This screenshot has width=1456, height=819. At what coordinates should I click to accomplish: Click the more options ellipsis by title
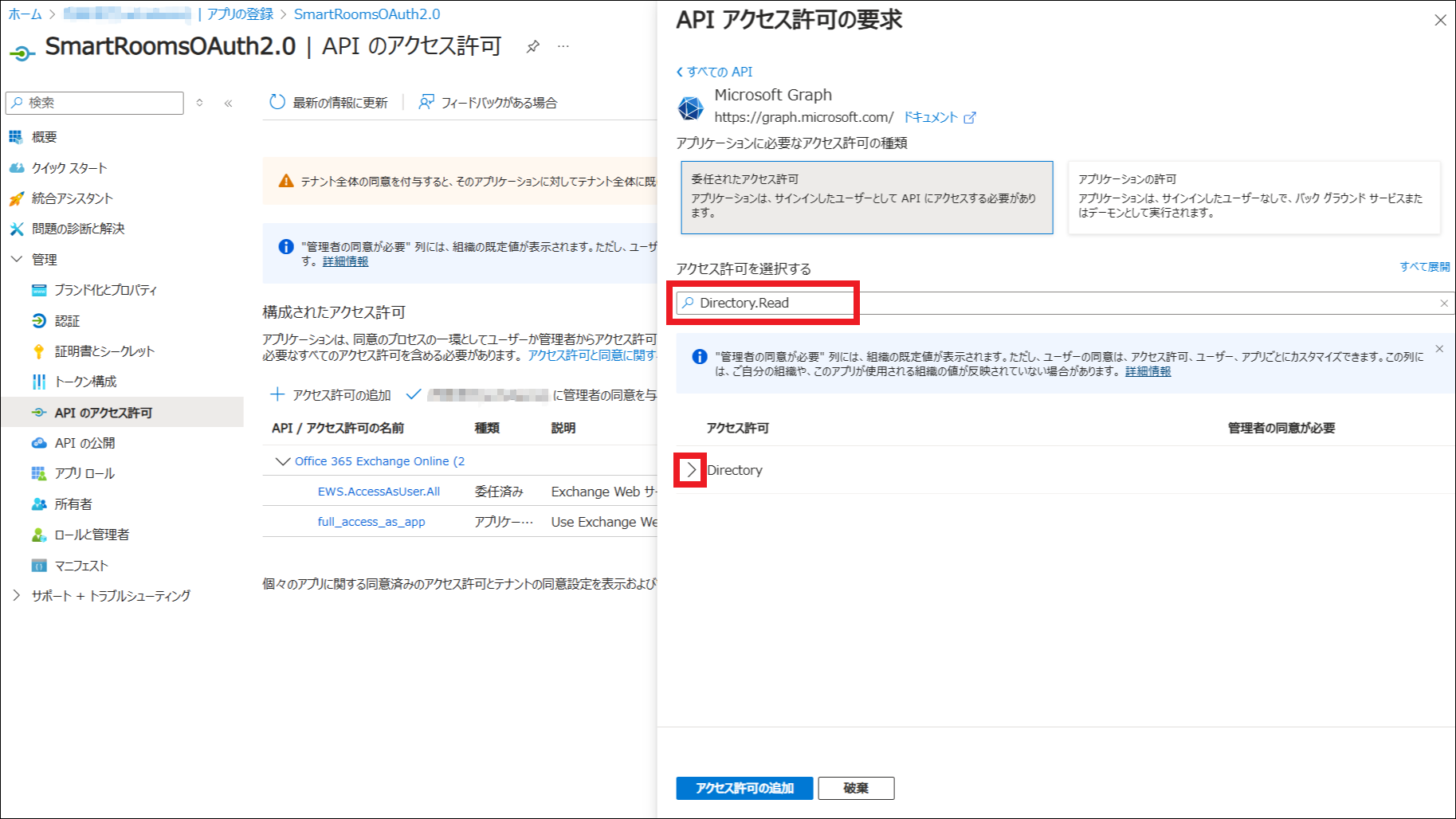[x=563, y=47]
